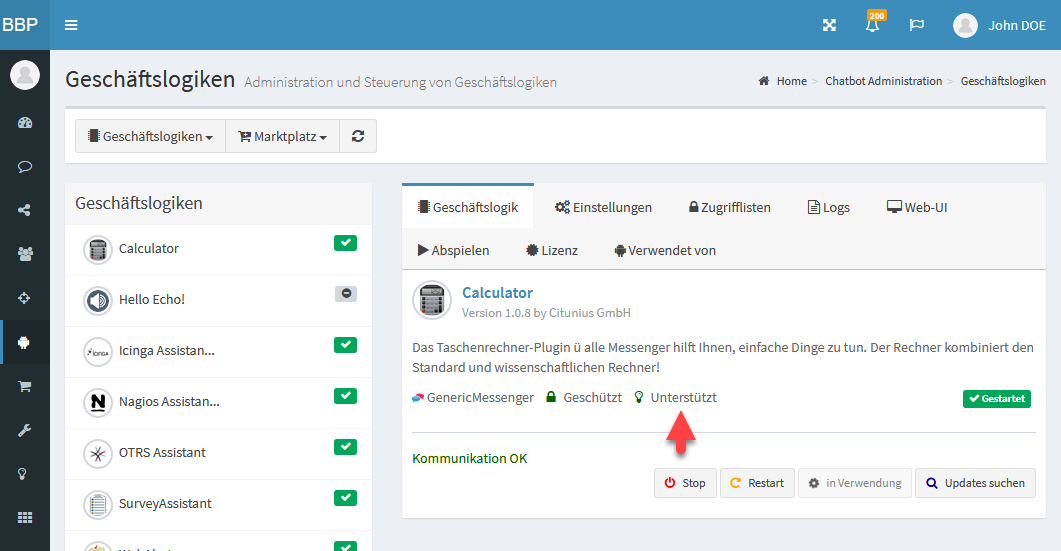Select SurveyAssistant in the list
The width and height of the screenshot is (1061, 551).
point(218,504)
